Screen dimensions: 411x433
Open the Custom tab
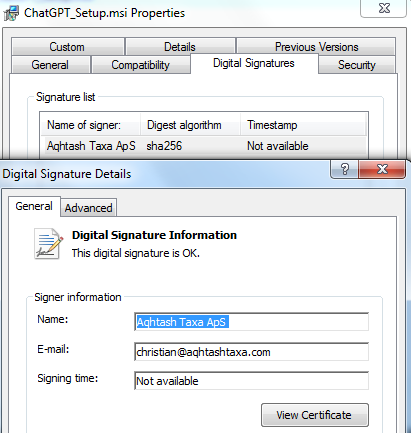pyautogui.click(x=68, y=47)
